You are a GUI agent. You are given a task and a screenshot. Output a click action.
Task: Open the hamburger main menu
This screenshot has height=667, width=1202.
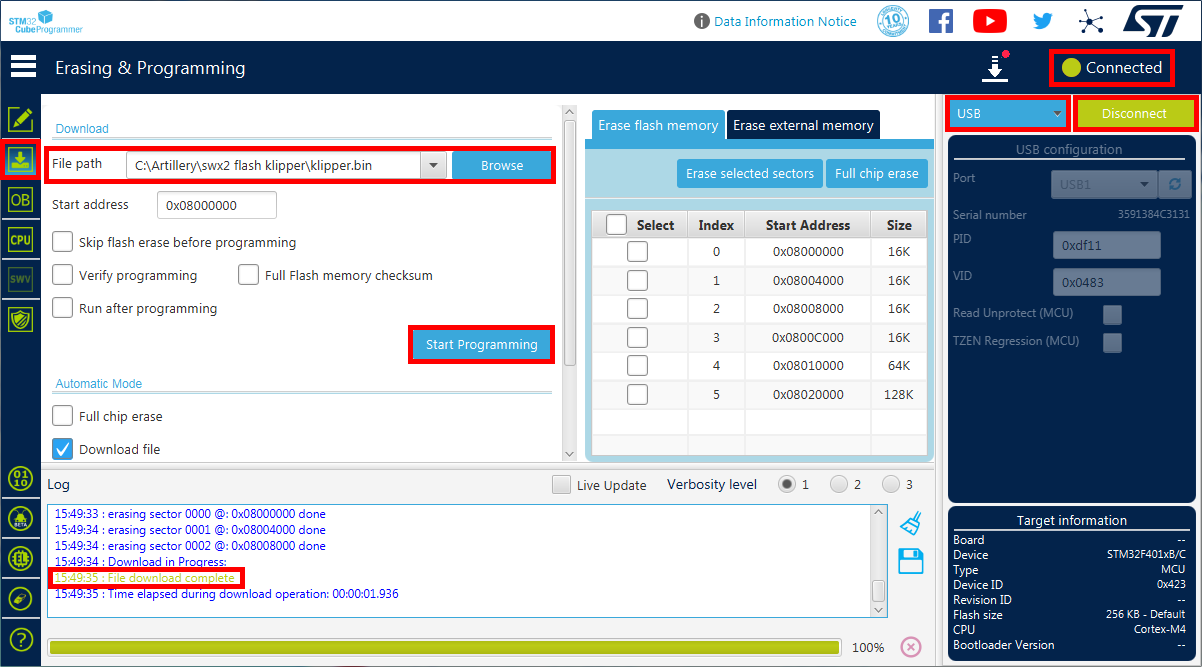[x=22, y=67]
